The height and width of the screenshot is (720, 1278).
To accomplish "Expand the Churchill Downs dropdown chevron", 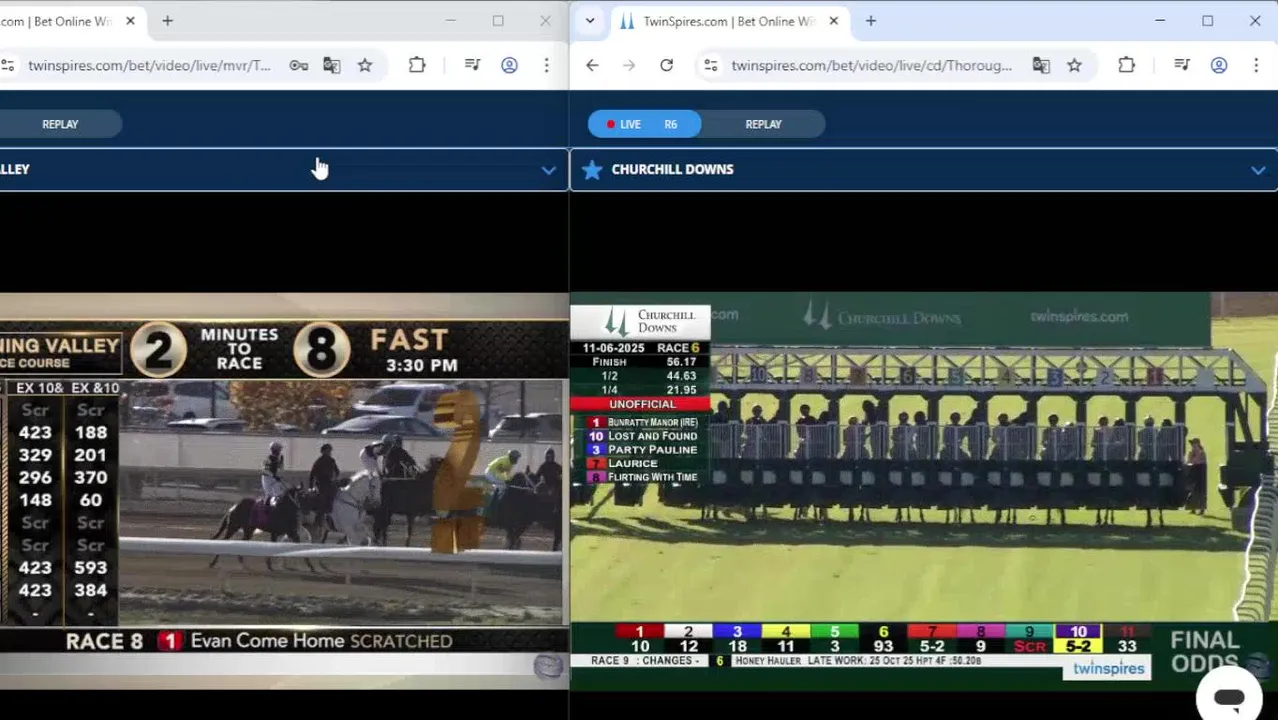I will [1258, 170].
